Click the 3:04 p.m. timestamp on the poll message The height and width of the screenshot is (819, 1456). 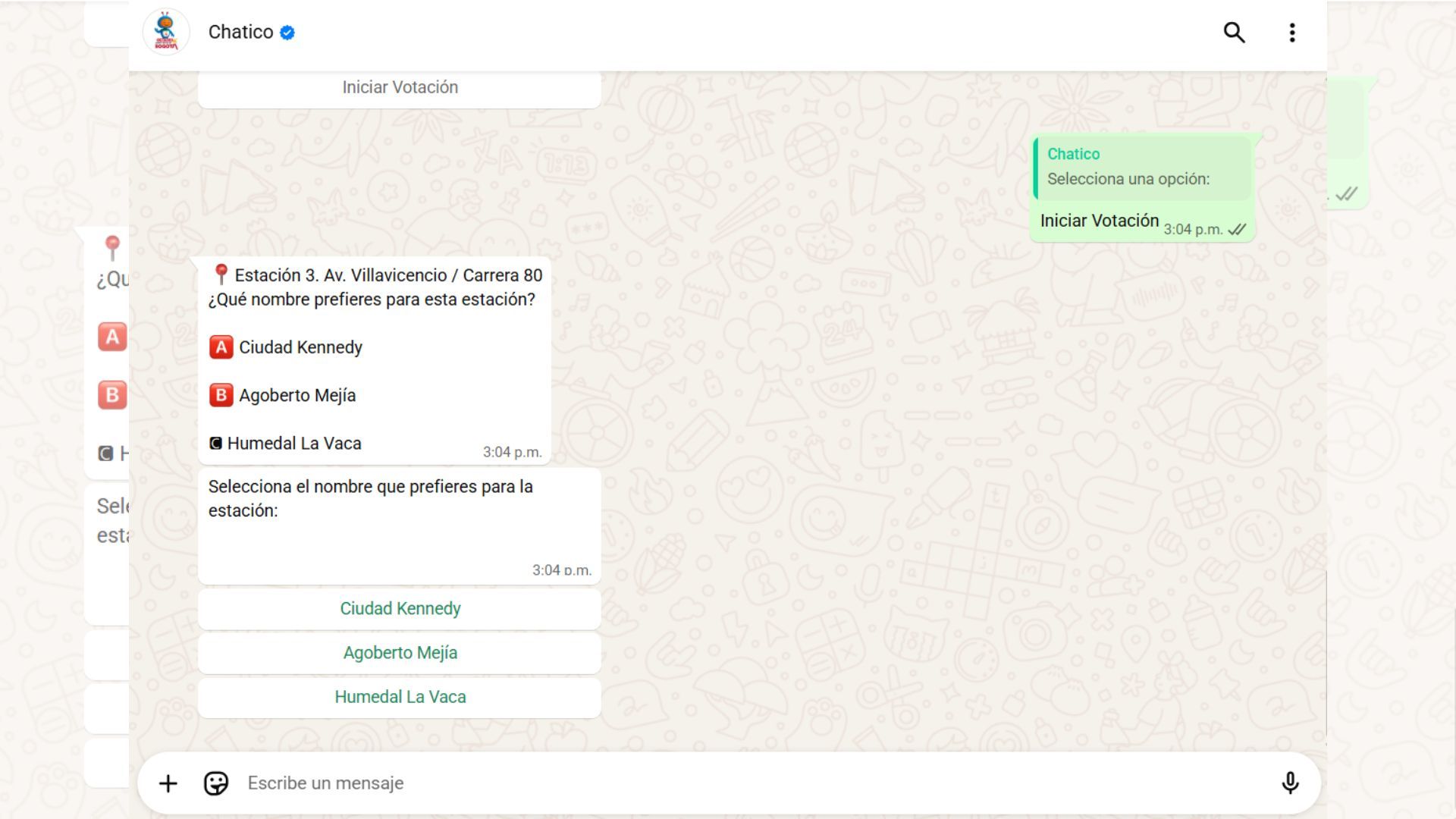tap(513, 451)
